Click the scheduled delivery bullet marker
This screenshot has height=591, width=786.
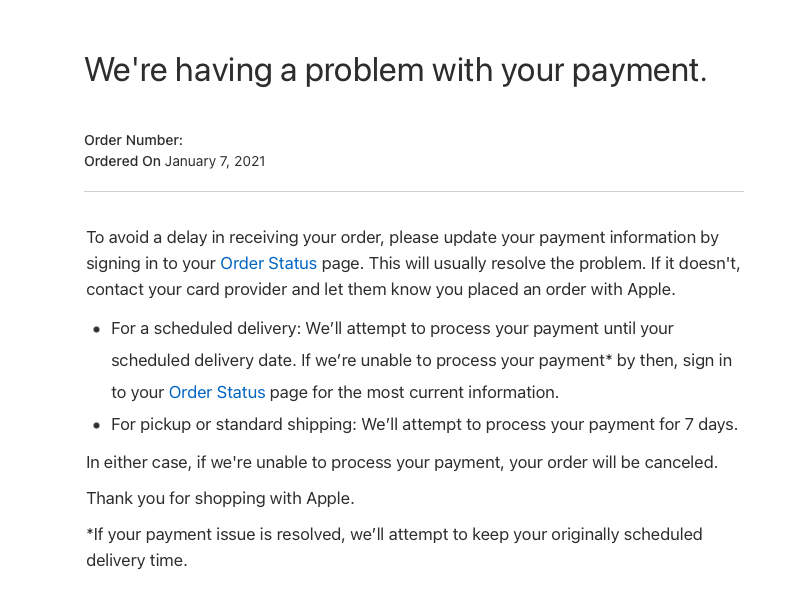click(x=97, y=330)
